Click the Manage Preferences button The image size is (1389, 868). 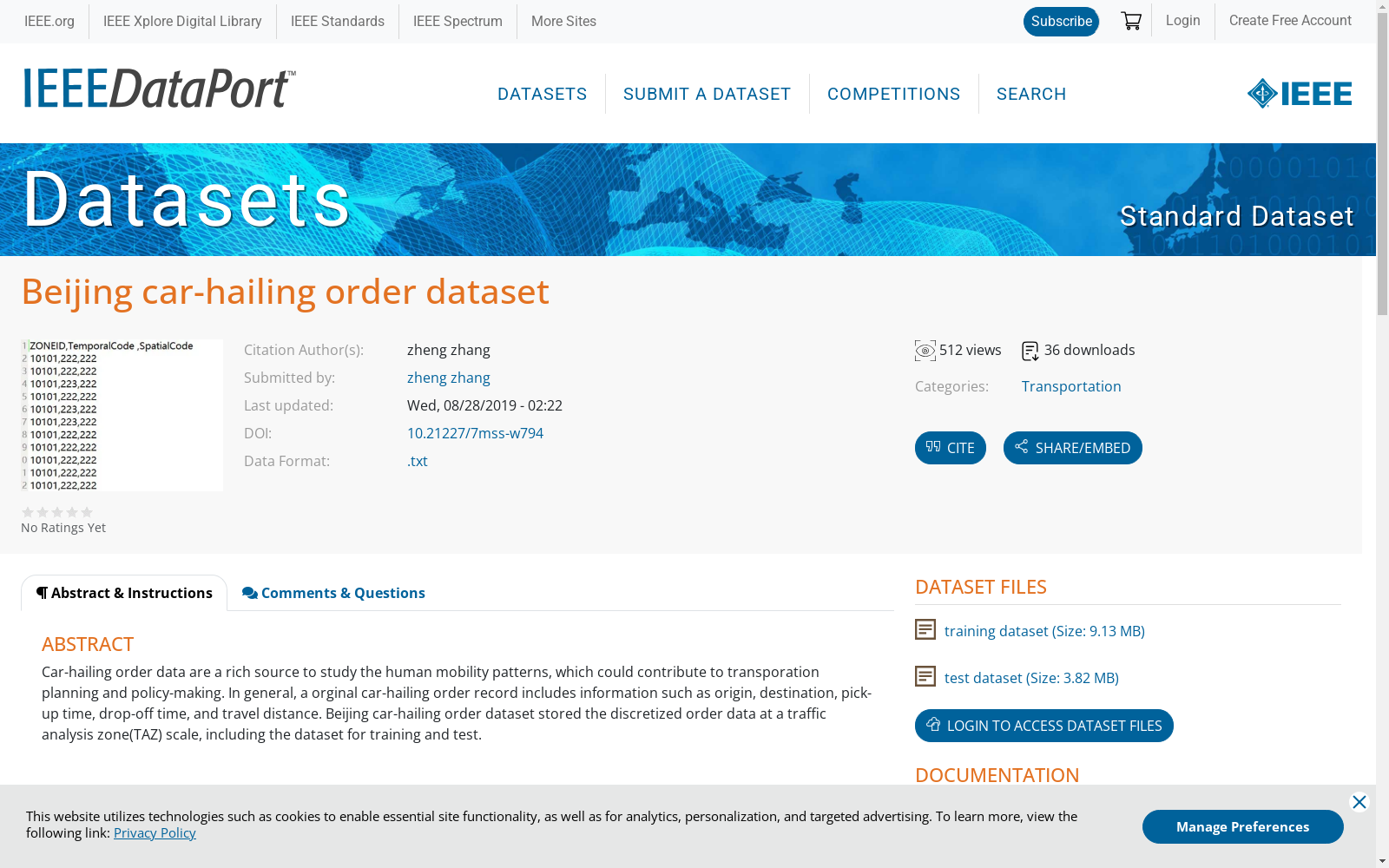1243,826
